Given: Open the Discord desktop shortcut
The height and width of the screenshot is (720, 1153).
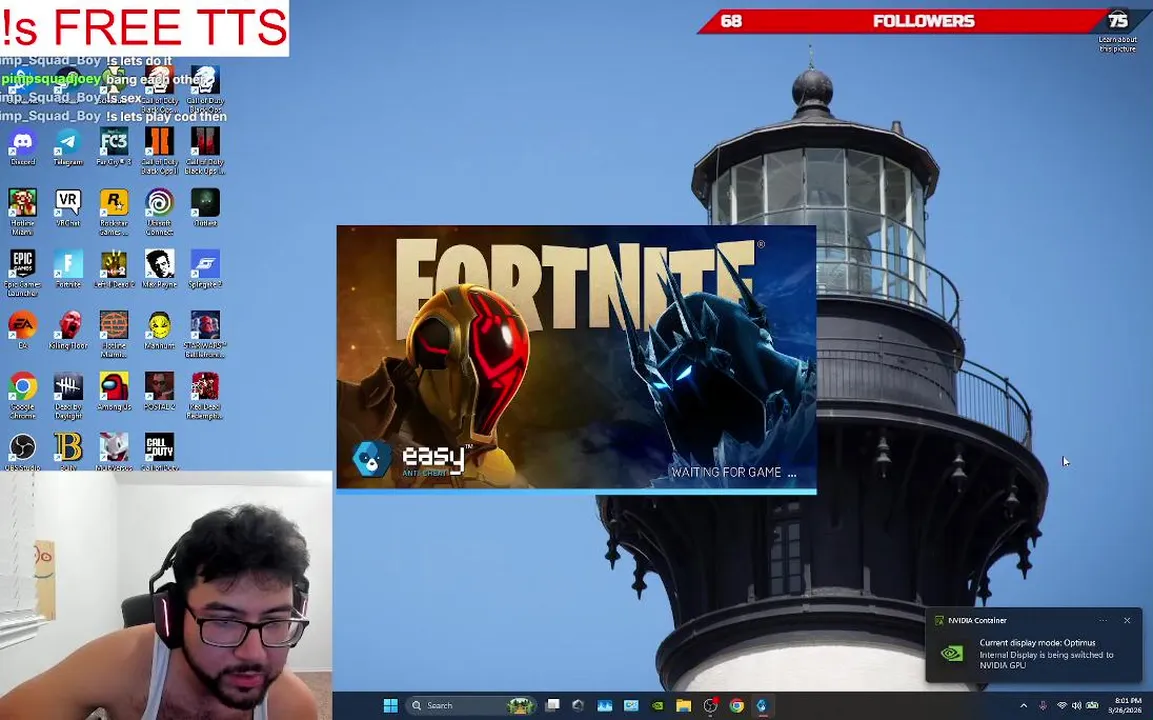Looking at the screenshot, I should [23, 146].
